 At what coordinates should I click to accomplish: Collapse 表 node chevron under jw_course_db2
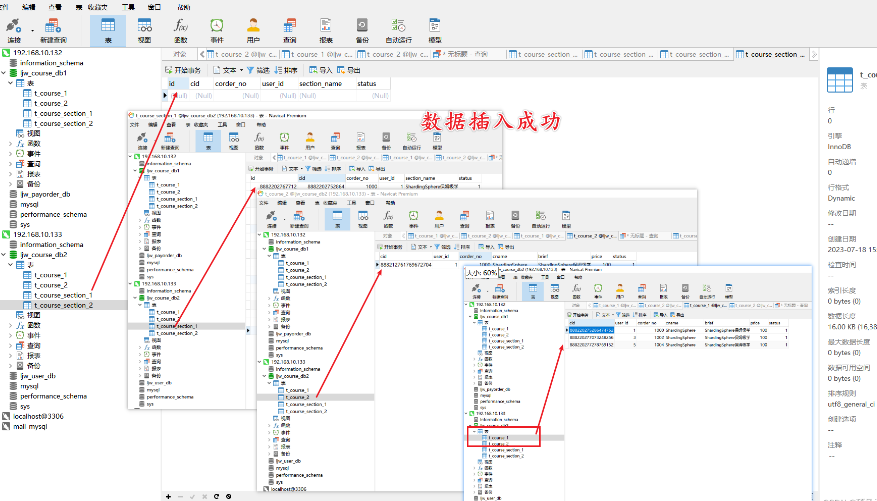11,265
